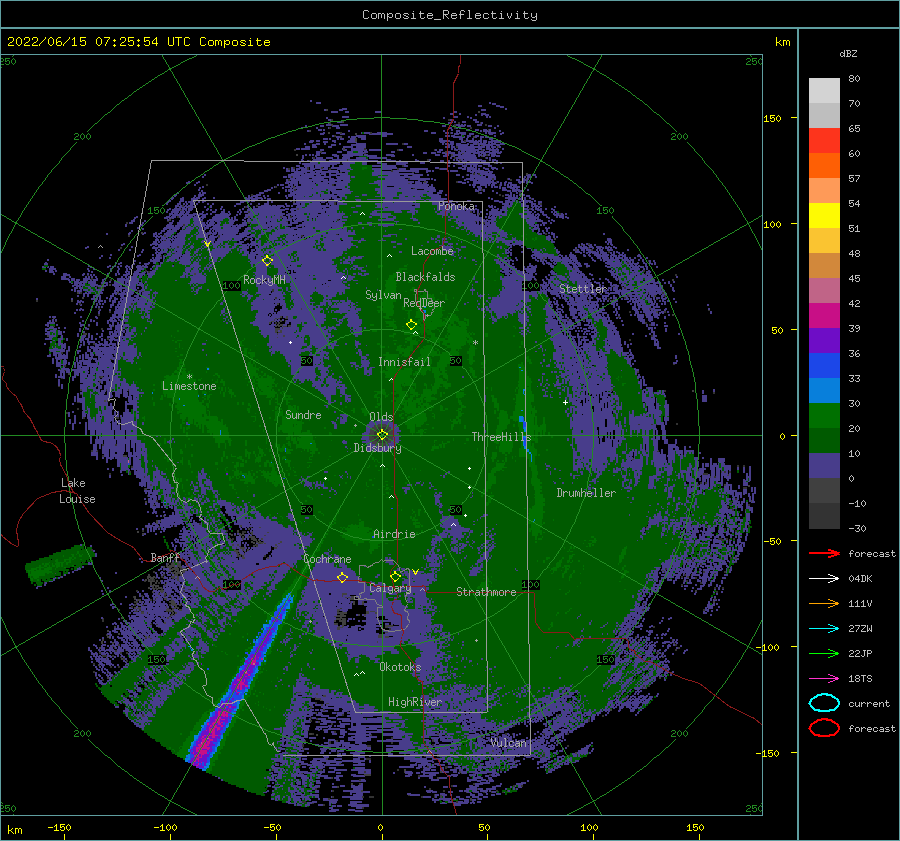This screenshot has height=841, width=900.
Task: Click the white 04DK arrow icon
Action: pos(824,578)
